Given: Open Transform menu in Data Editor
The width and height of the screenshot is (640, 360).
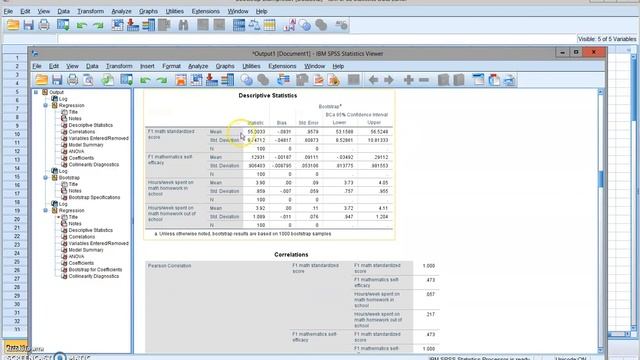Looking at the screenshot, I should [90, 11].
